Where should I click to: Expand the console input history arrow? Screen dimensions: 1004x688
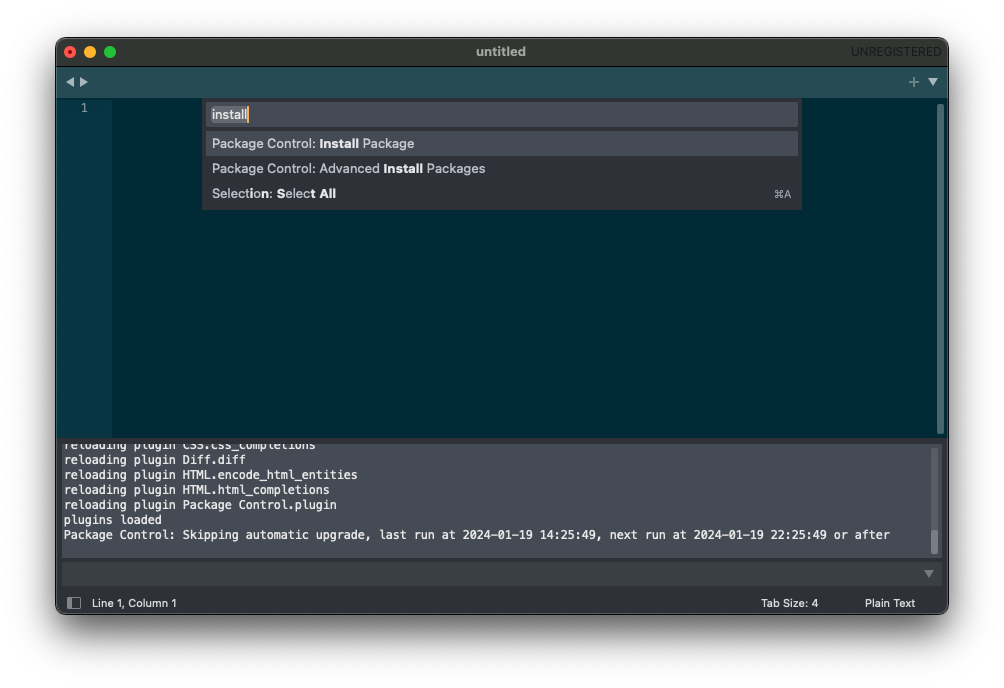pos(928,574)
